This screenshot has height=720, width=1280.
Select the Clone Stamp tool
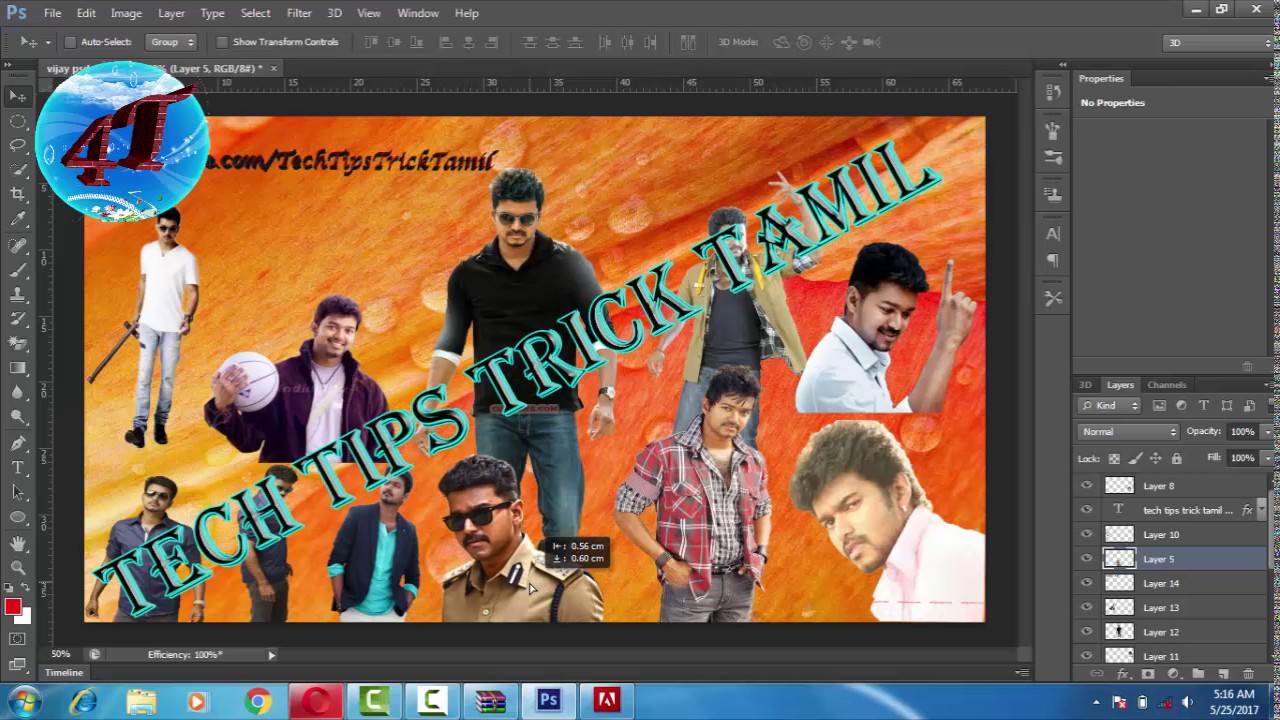point(18,295)
